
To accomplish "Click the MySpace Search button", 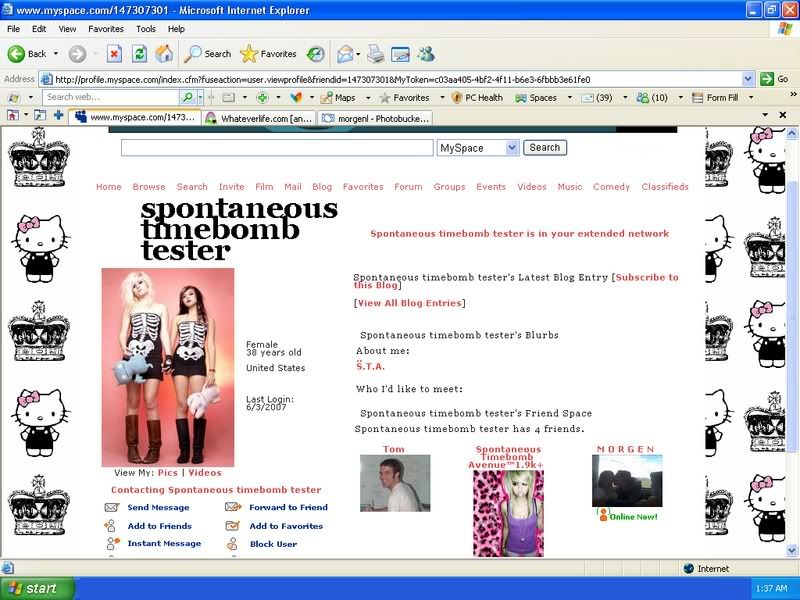I will tap(545, 148).
